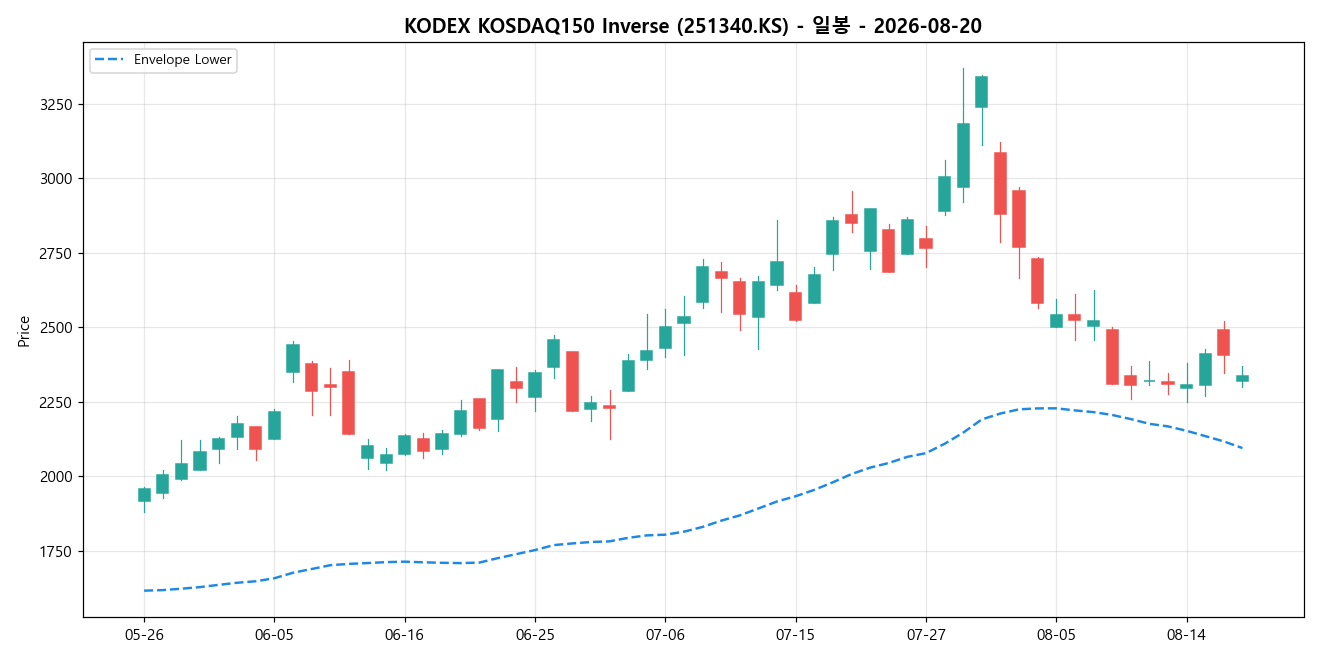Click the 07-15 date label
The width and height of the screenshot is (1320, 660).
795,634
